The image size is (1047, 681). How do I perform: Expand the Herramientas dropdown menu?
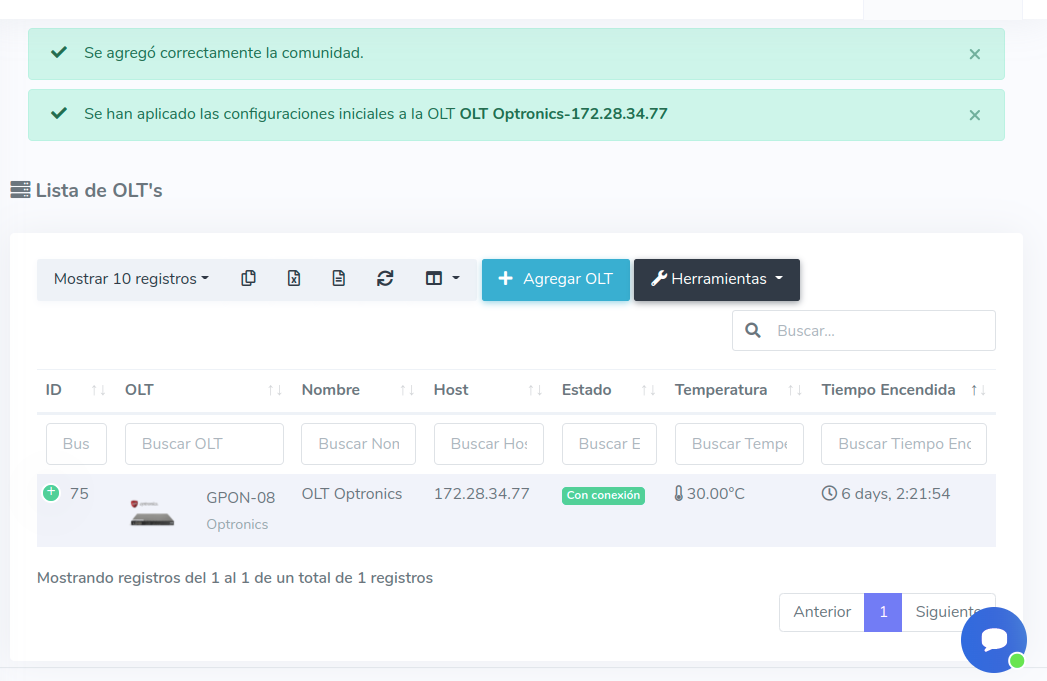point(716,279)
